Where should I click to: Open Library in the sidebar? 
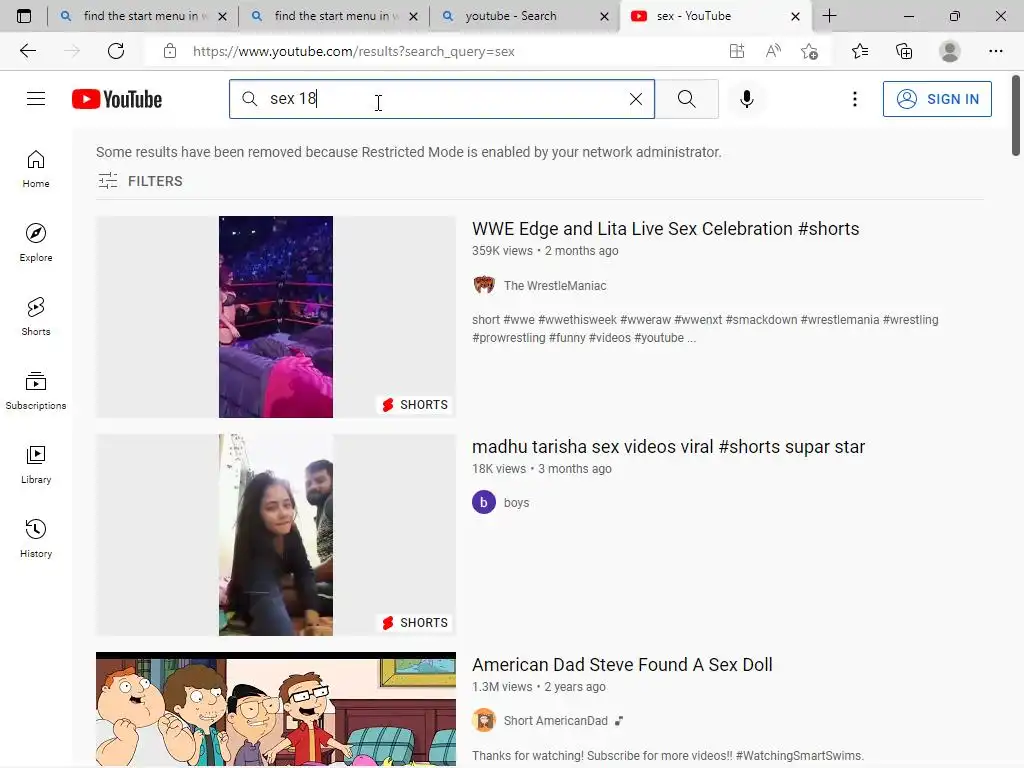[36, 464]
